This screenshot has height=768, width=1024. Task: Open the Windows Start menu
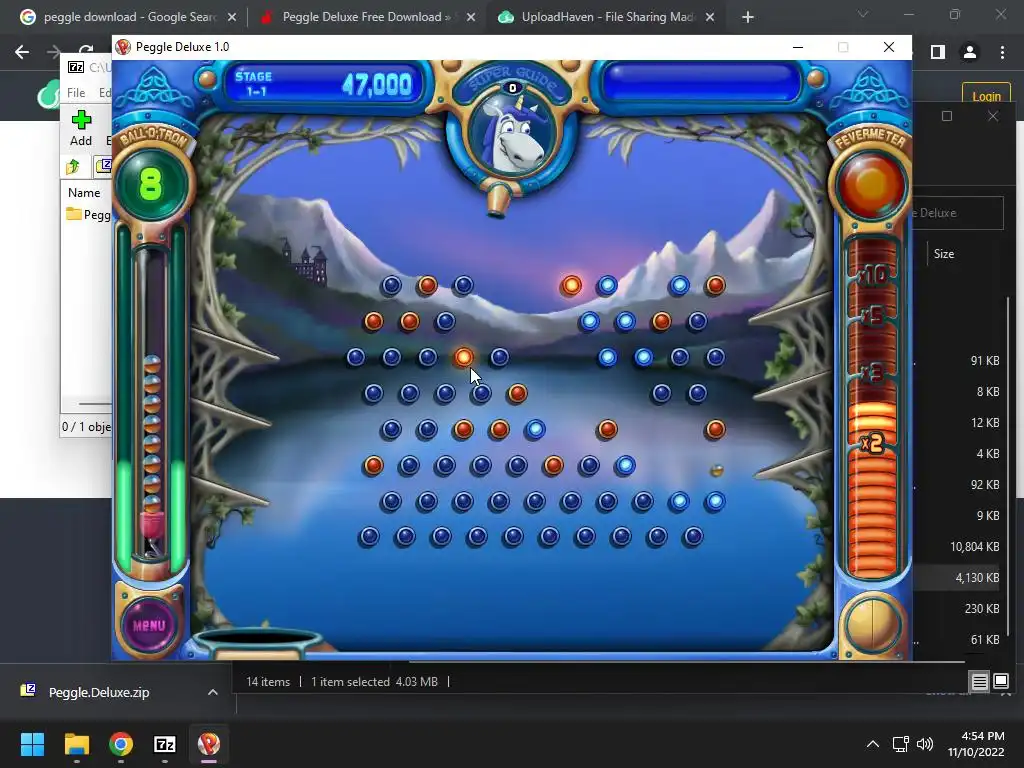coord(32,744)
